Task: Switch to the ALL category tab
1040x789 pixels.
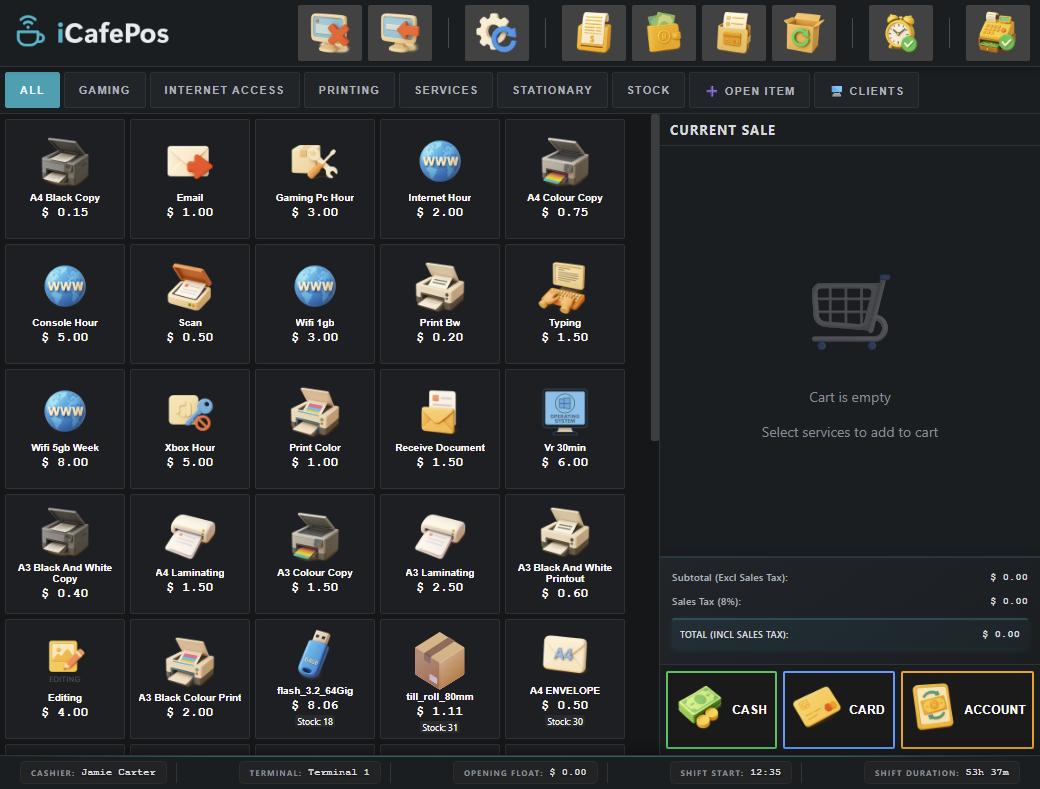Action: point(32,90)
